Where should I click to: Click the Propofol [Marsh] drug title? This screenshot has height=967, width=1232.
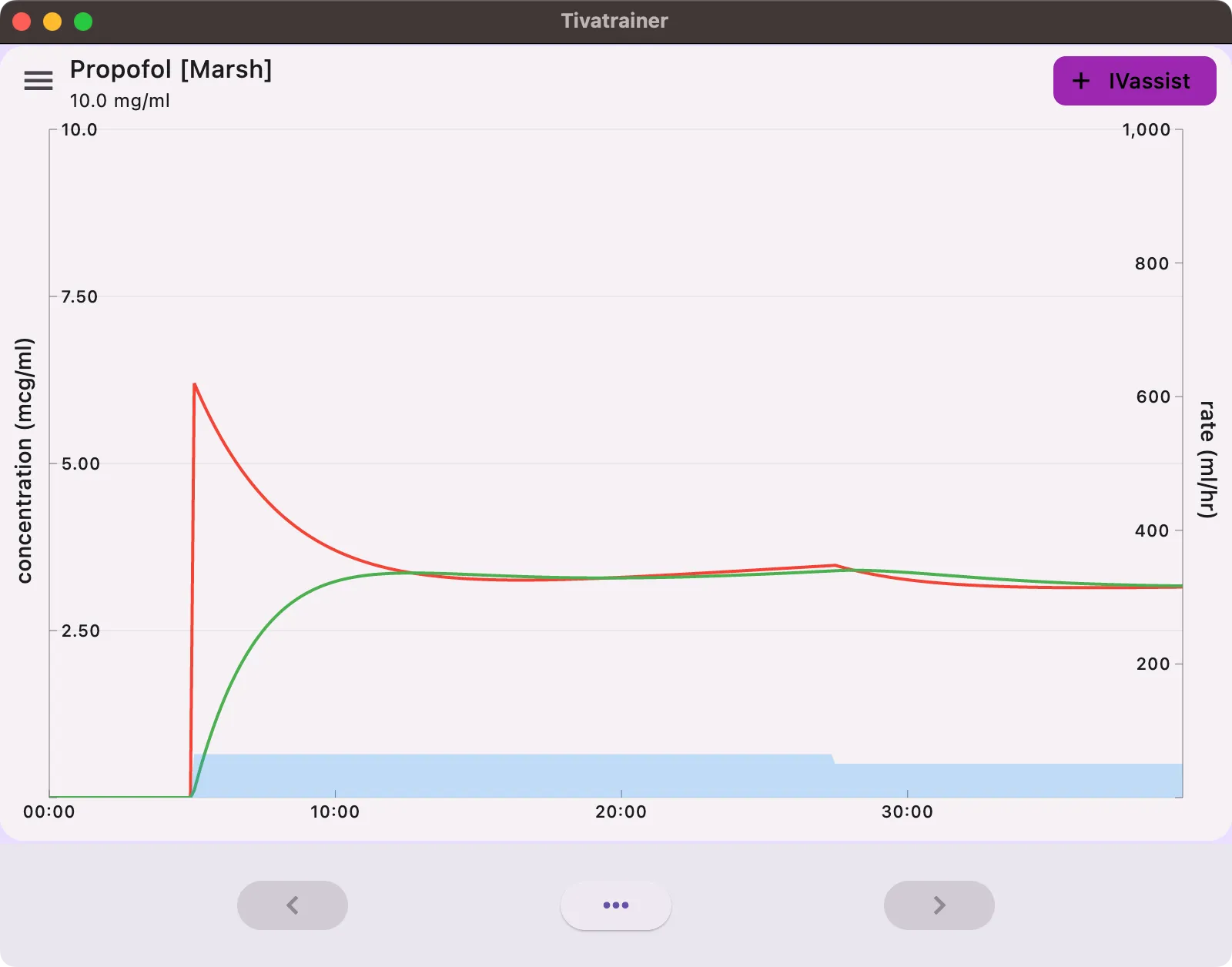170,69
